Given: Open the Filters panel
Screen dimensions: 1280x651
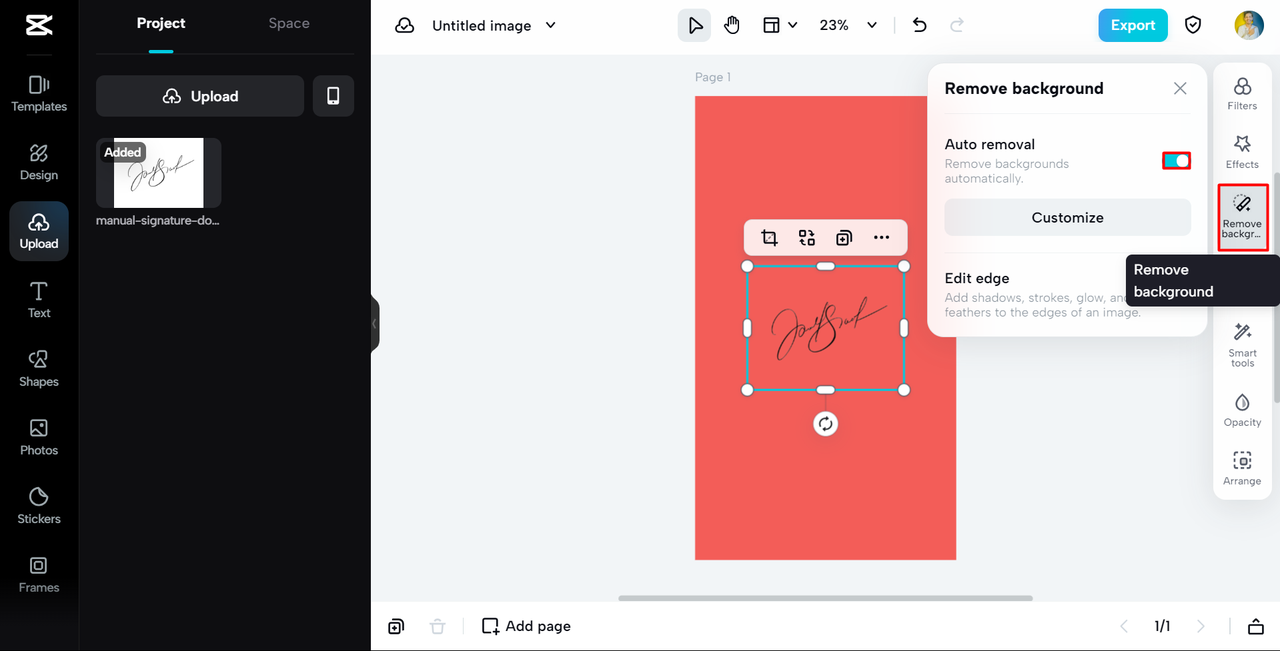Looking at the screenshot, I should point(1242,93).
